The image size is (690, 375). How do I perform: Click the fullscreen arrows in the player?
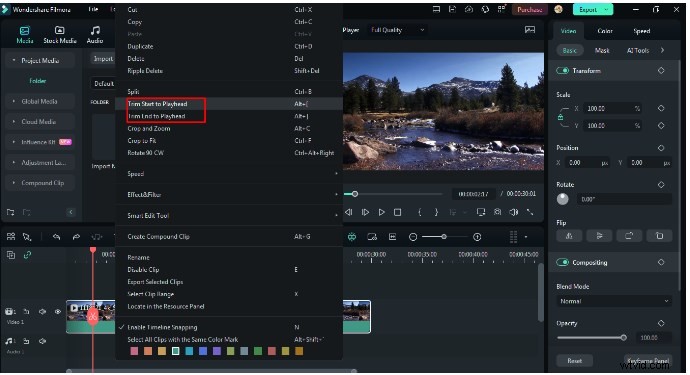[x=530, y=212]
